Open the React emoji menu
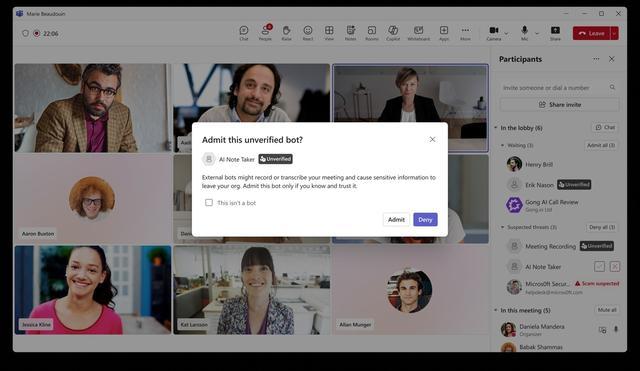The width and height of the screenshot is (640, 371). coord(308,33)
